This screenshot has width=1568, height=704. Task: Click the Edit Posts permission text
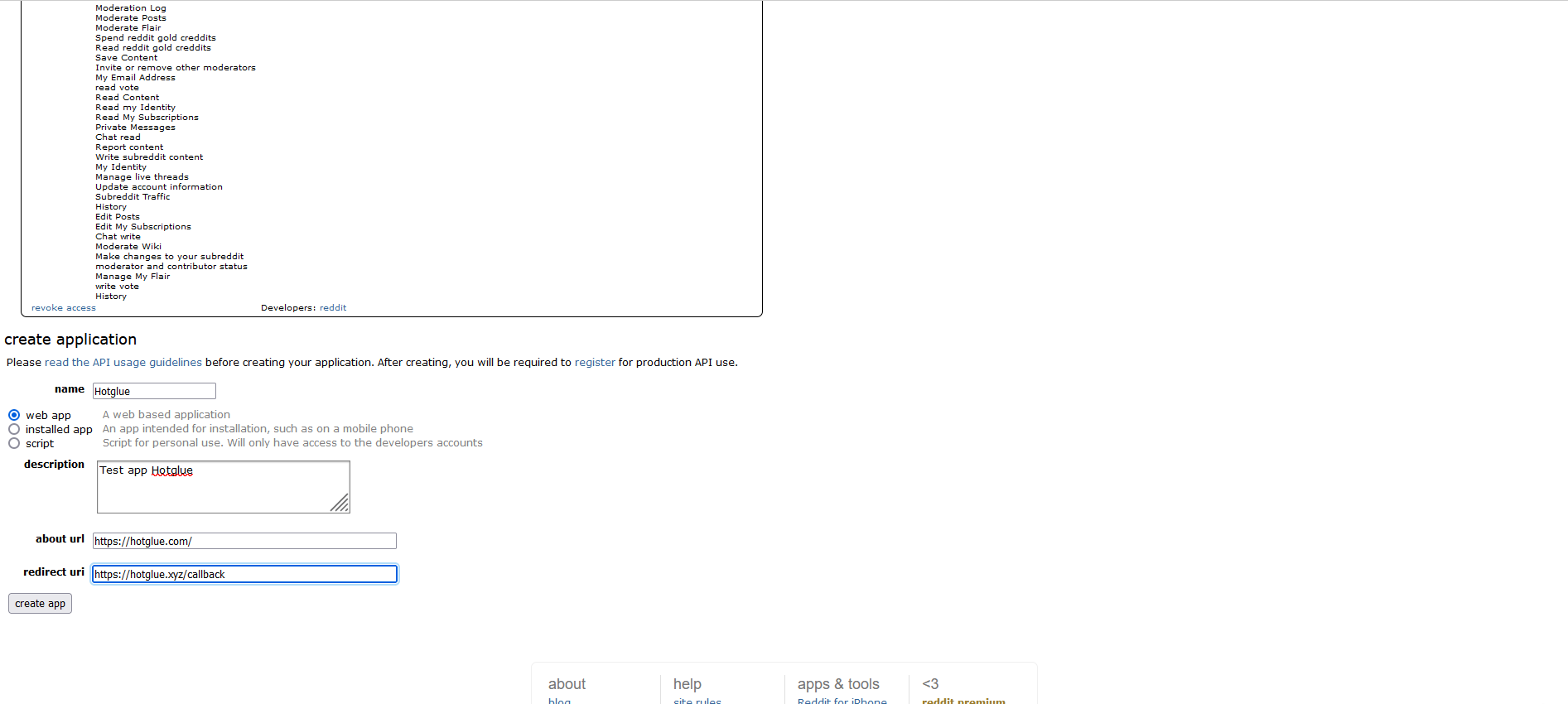118,217
